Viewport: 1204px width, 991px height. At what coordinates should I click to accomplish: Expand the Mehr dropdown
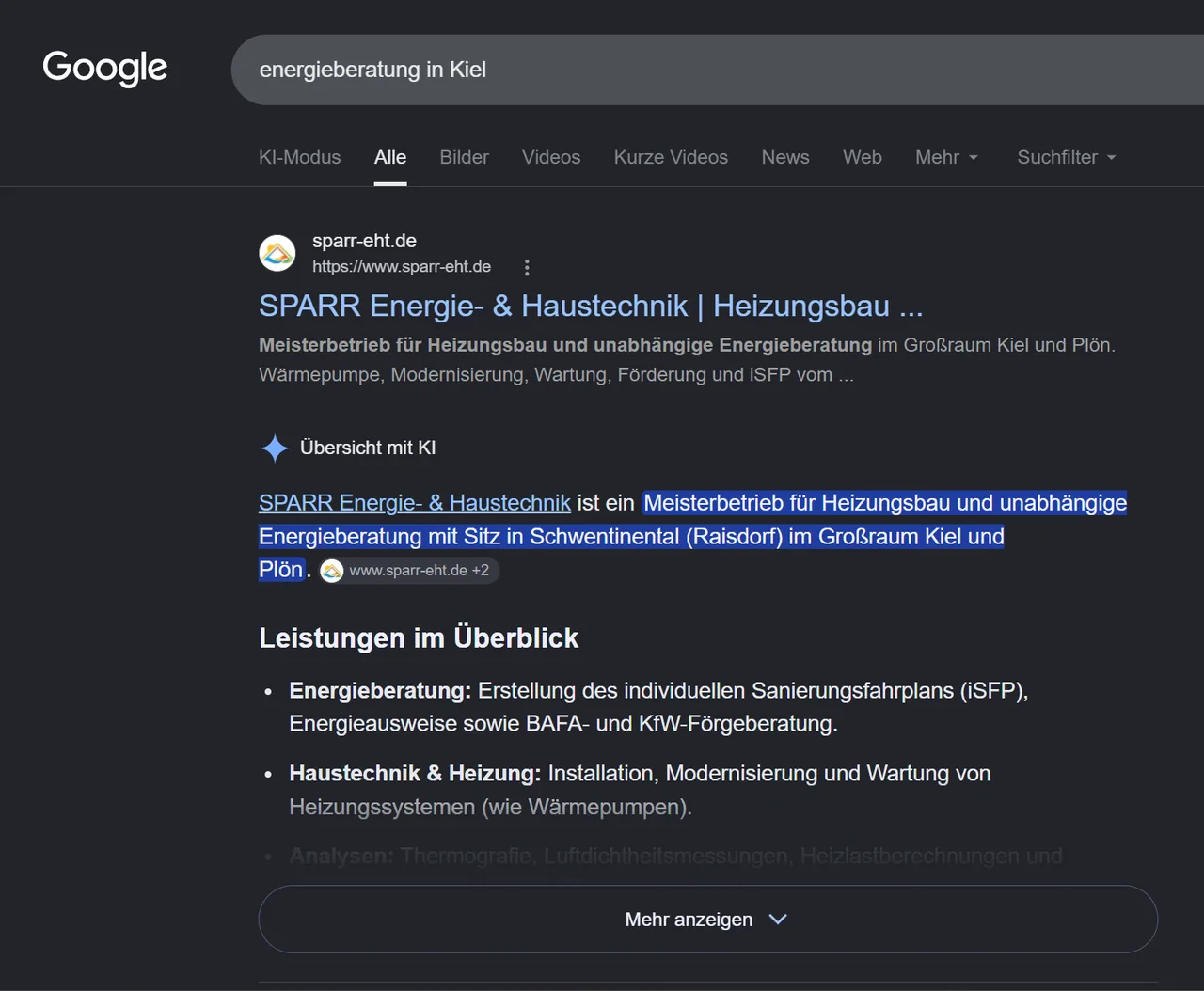click(946, 157)
